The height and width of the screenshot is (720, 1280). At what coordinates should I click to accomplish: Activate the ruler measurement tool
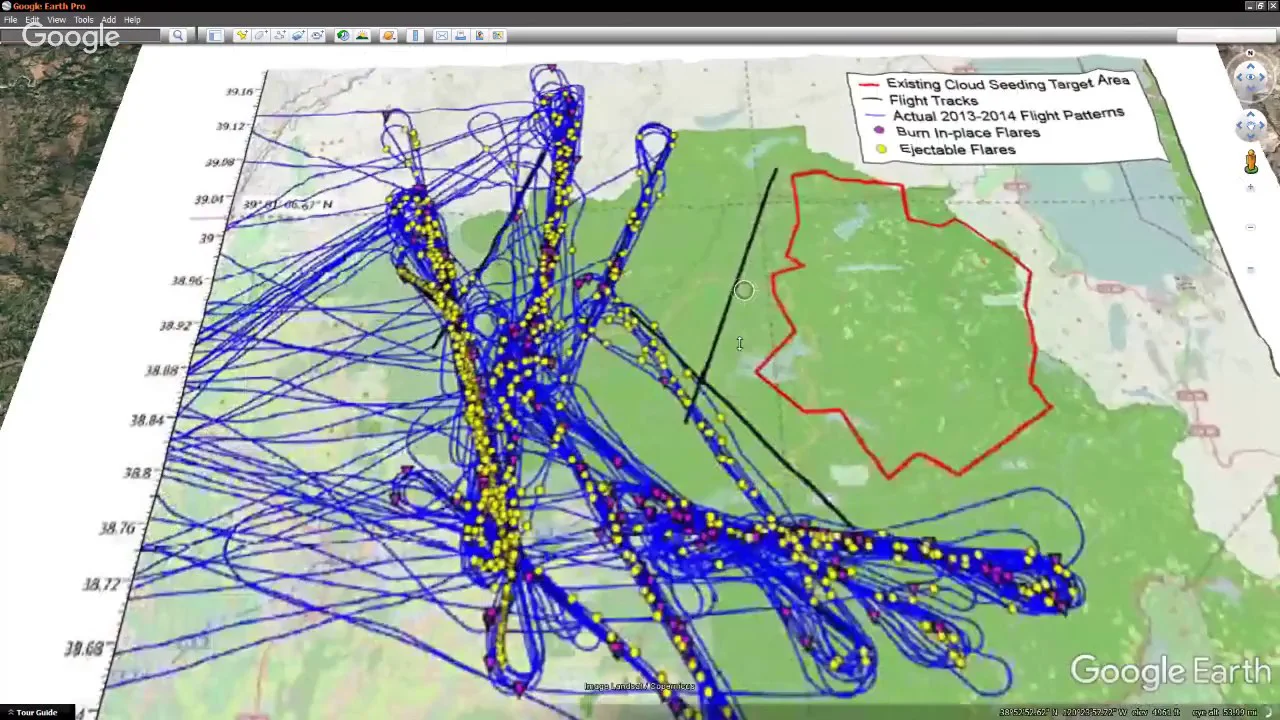tap(415, 36)
